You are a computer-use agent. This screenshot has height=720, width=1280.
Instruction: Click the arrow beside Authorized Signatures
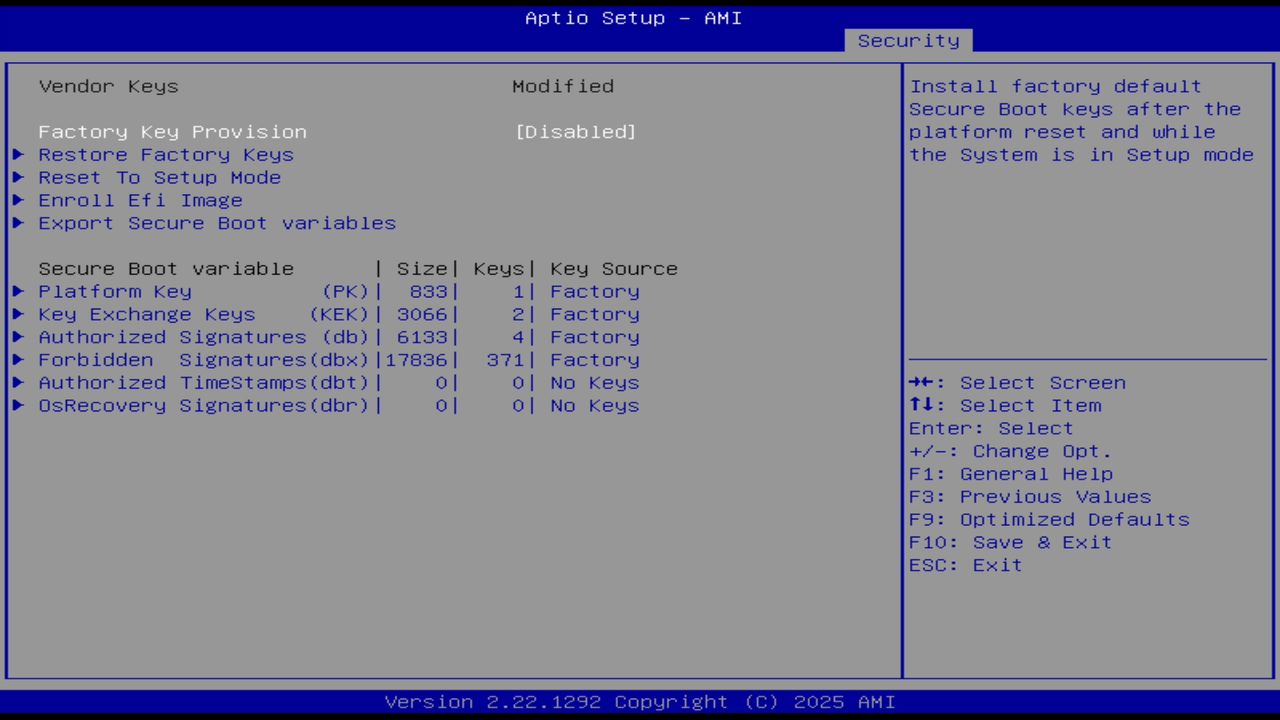[18, 337]
